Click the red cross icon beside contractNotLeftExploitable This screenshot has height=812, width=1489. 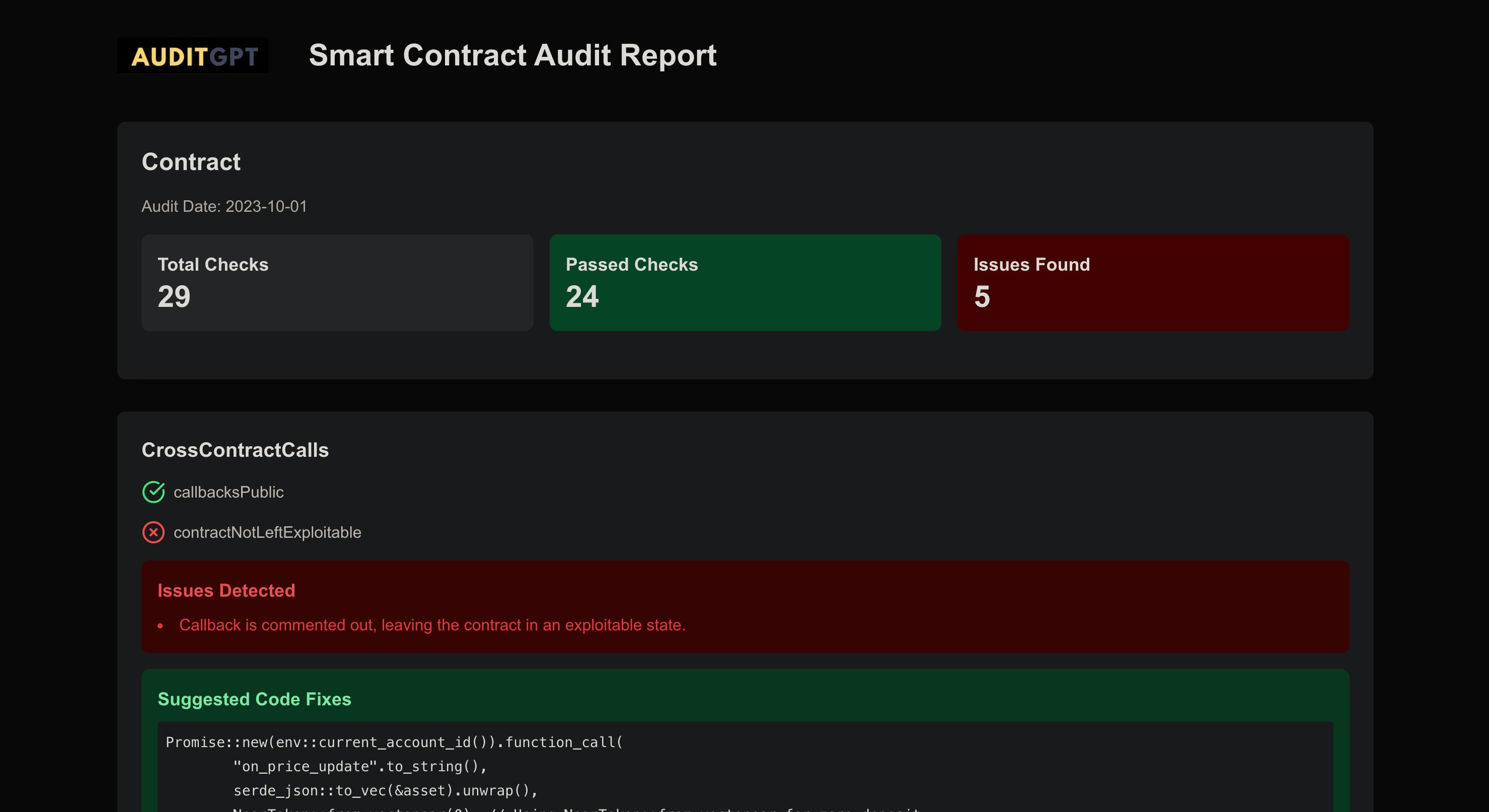click(154, 532)
